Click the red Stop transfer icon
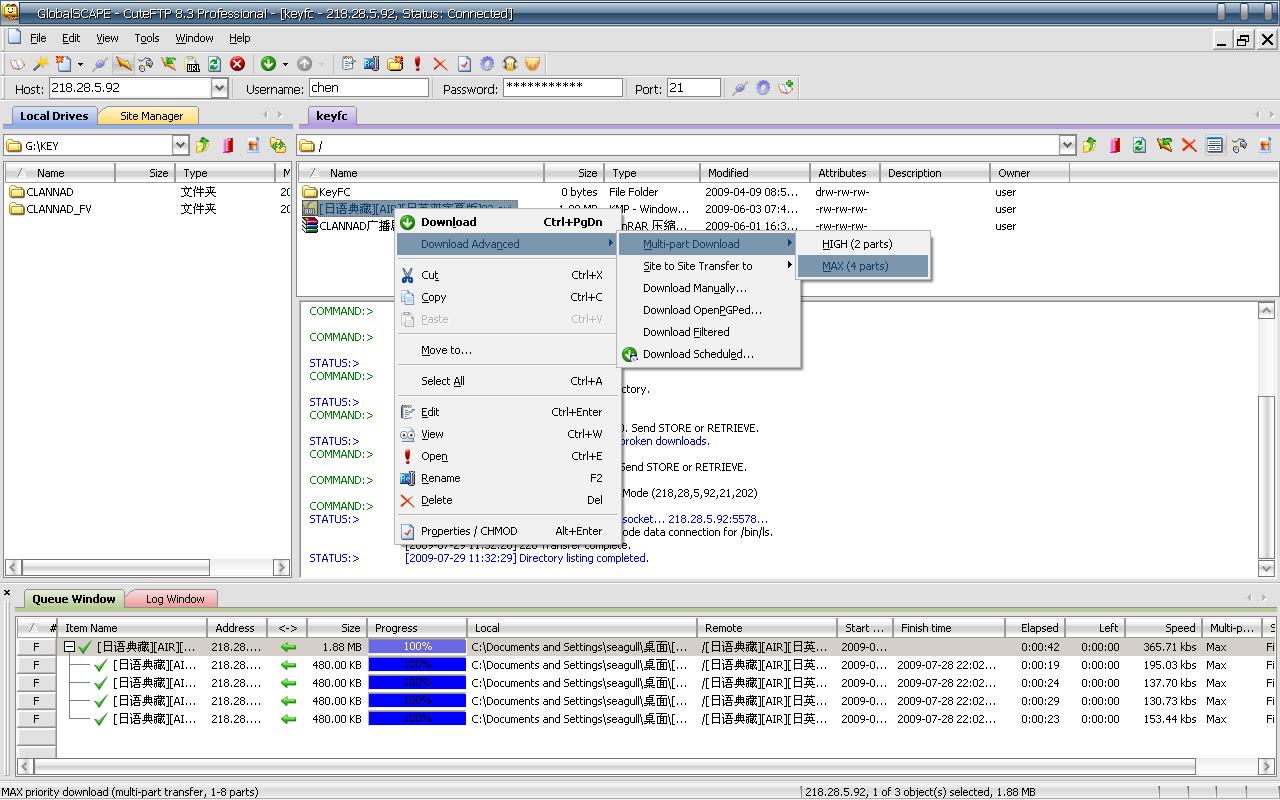This screenshot has width=1280, height=800. tap(237, 64)
